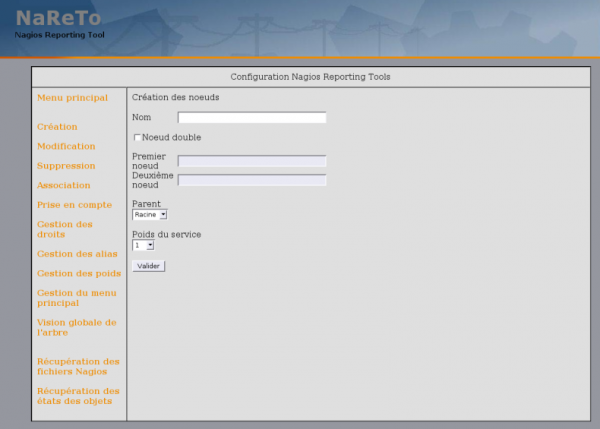This screenshot has width=600, height=429.
Task: Select the Association menu link
Action: coord(63,185)
